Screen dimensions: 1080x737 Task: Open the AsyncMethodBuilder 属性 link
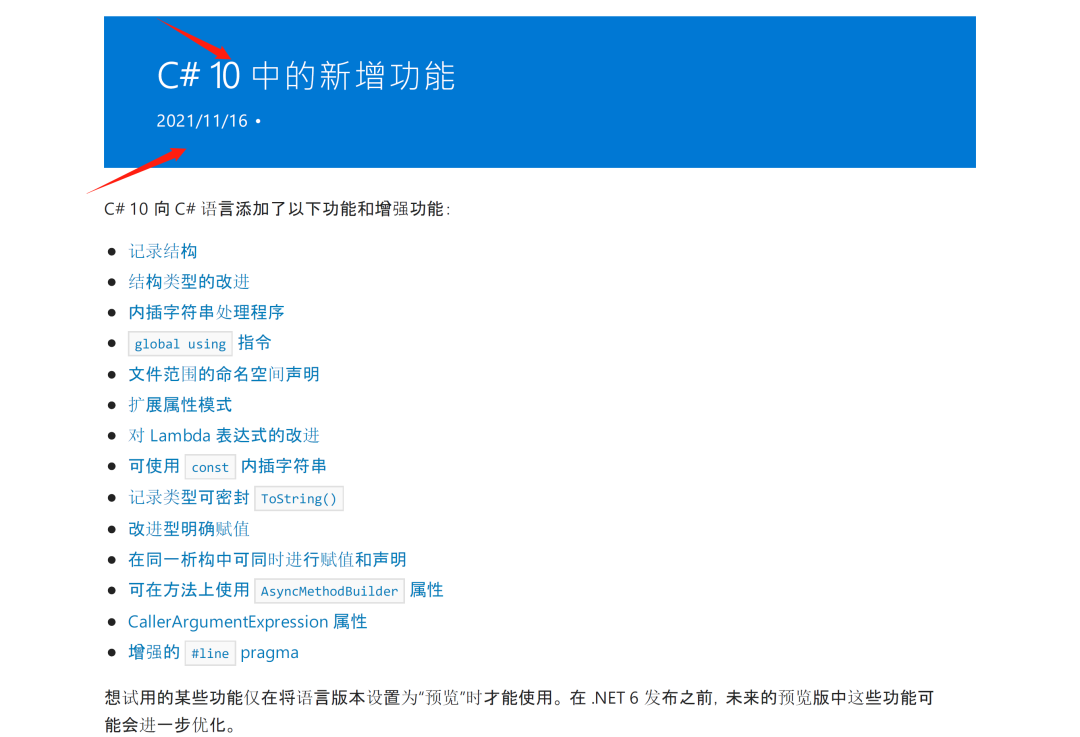pyautogui.click(x=286, y=590)
